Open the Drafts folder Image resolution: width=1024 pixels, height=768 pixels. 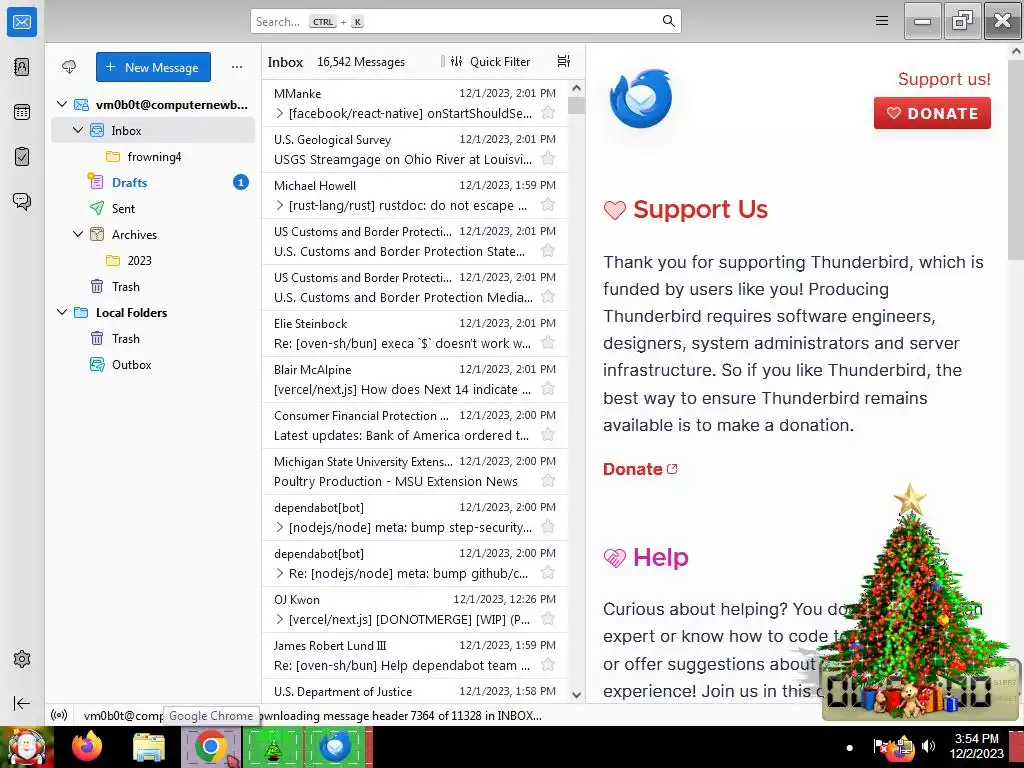click(x=153, y=183)
